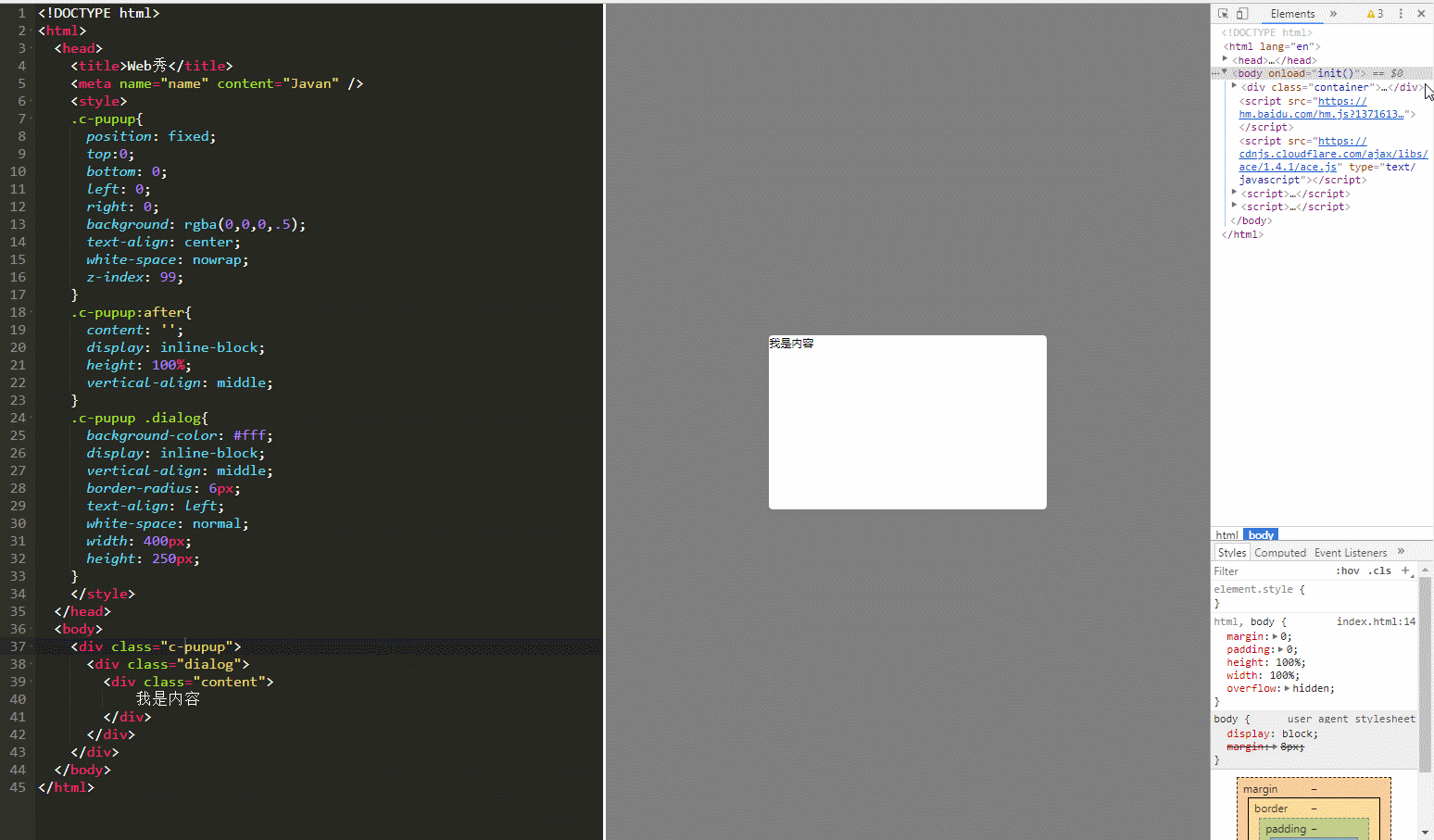Edit the width: 100% style declaration
The image size is (1434, 840).
[x=1264, y=675]
